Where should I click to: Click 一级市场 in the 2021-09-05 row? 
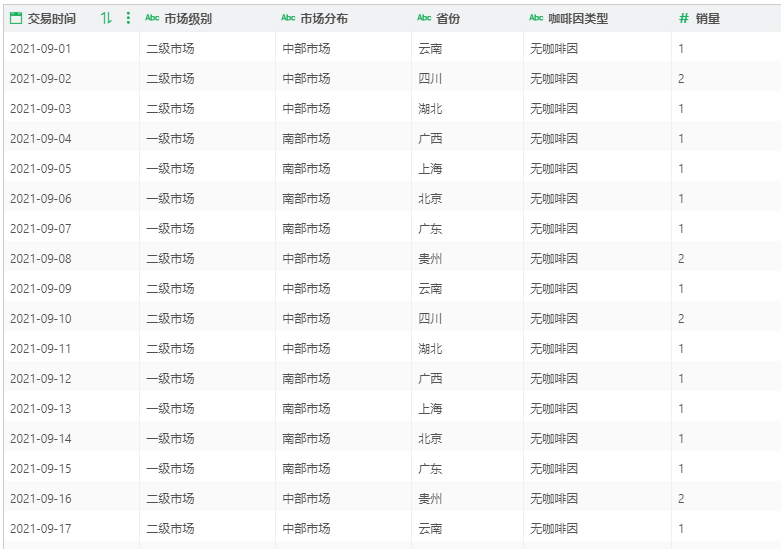coord(170,168)
